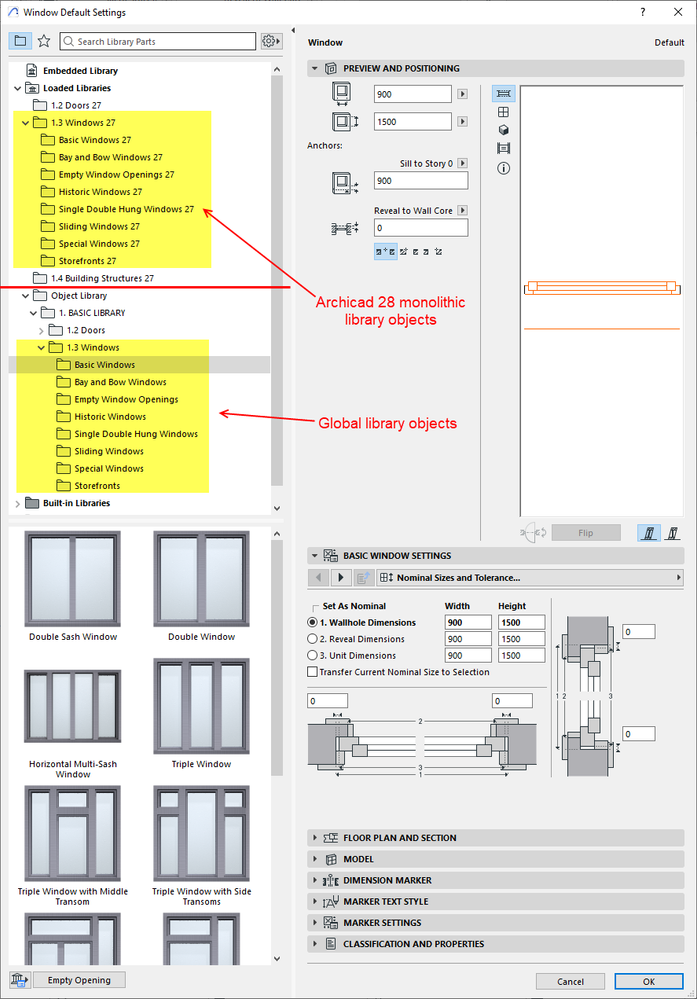Expand the Model panel
The height and width of the screenshot is (999, 697).
[315, 859]
